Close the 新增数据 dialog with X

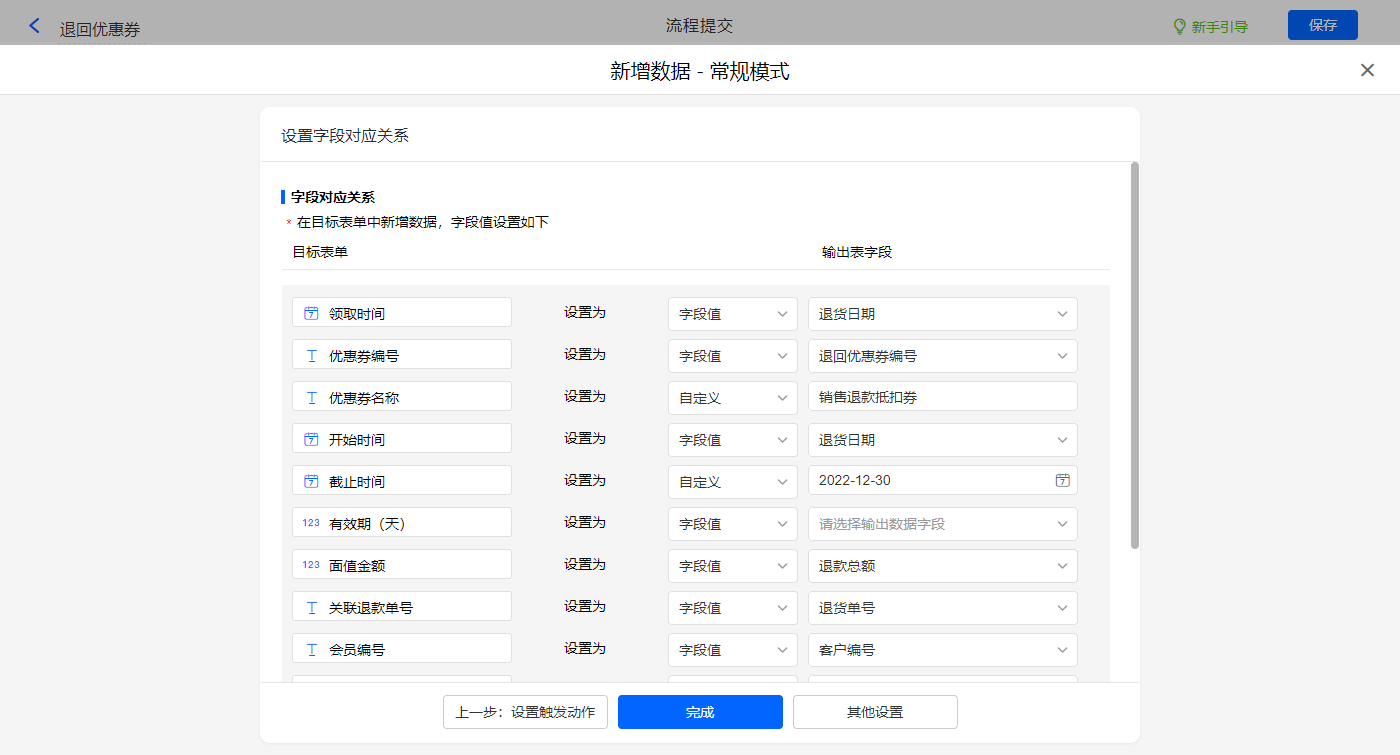coord(1367,70)
